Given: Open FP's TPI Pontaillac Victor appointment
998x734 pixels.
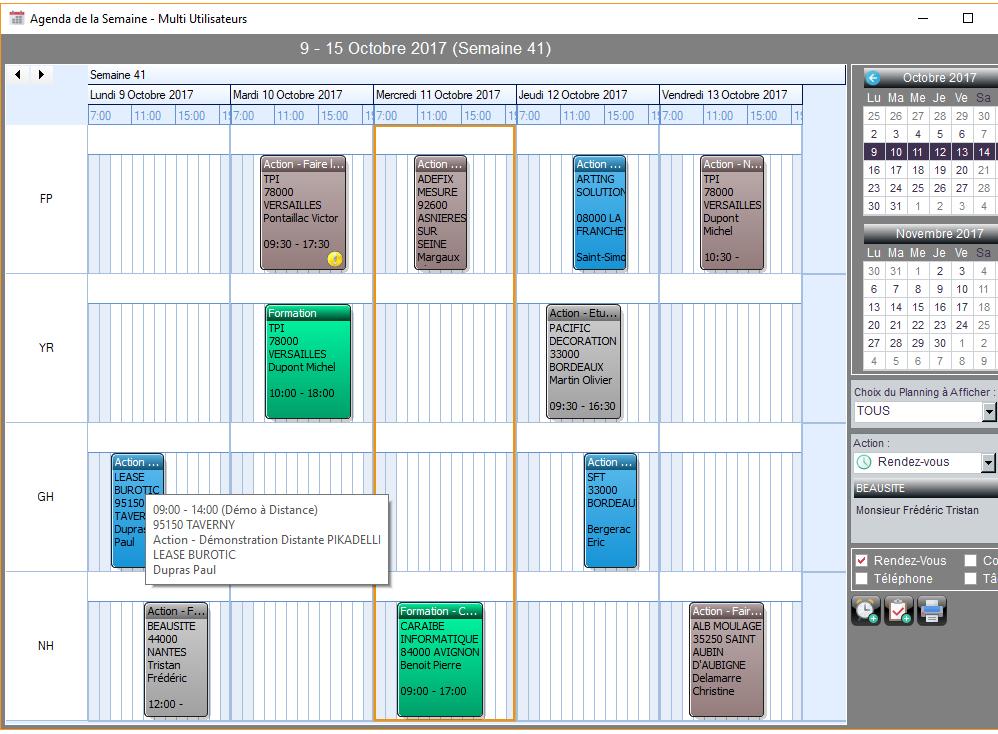Looking at the screenshot, I should point(303,213).
